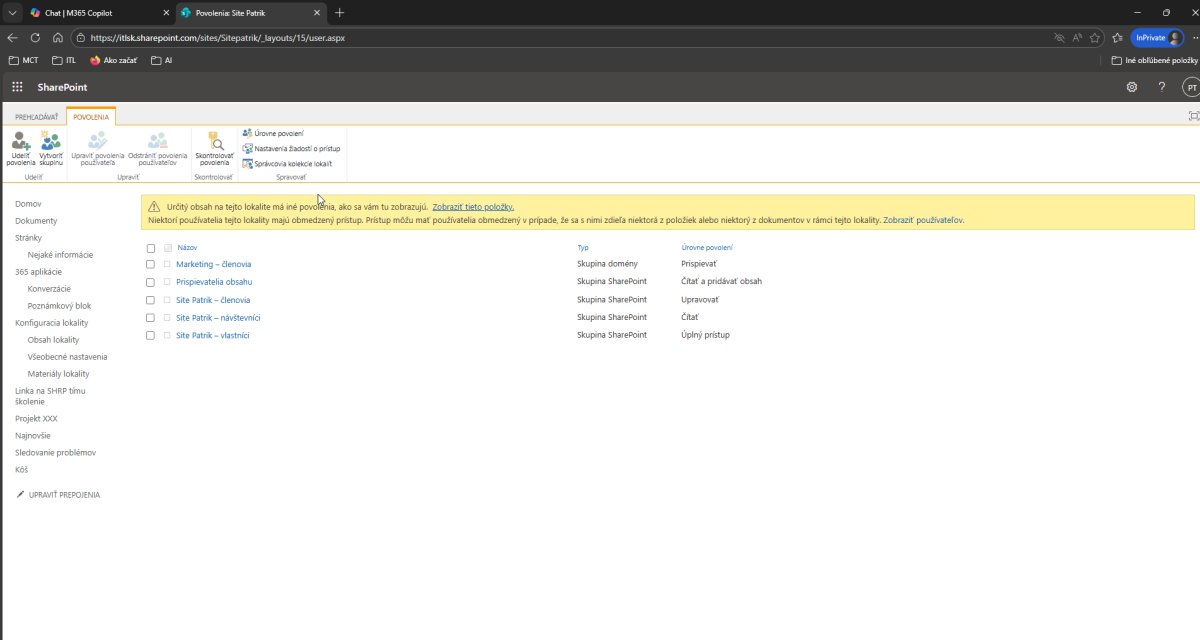Check the Site Patrik – vlastníci row
The image size is (1200, 640).
point(150,335)
